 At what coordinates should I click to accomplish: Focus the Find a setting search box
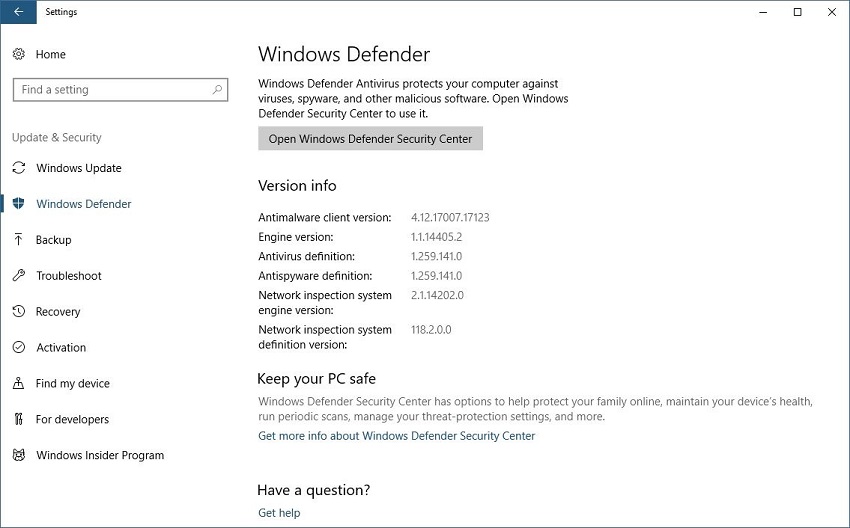click(110, 90)
